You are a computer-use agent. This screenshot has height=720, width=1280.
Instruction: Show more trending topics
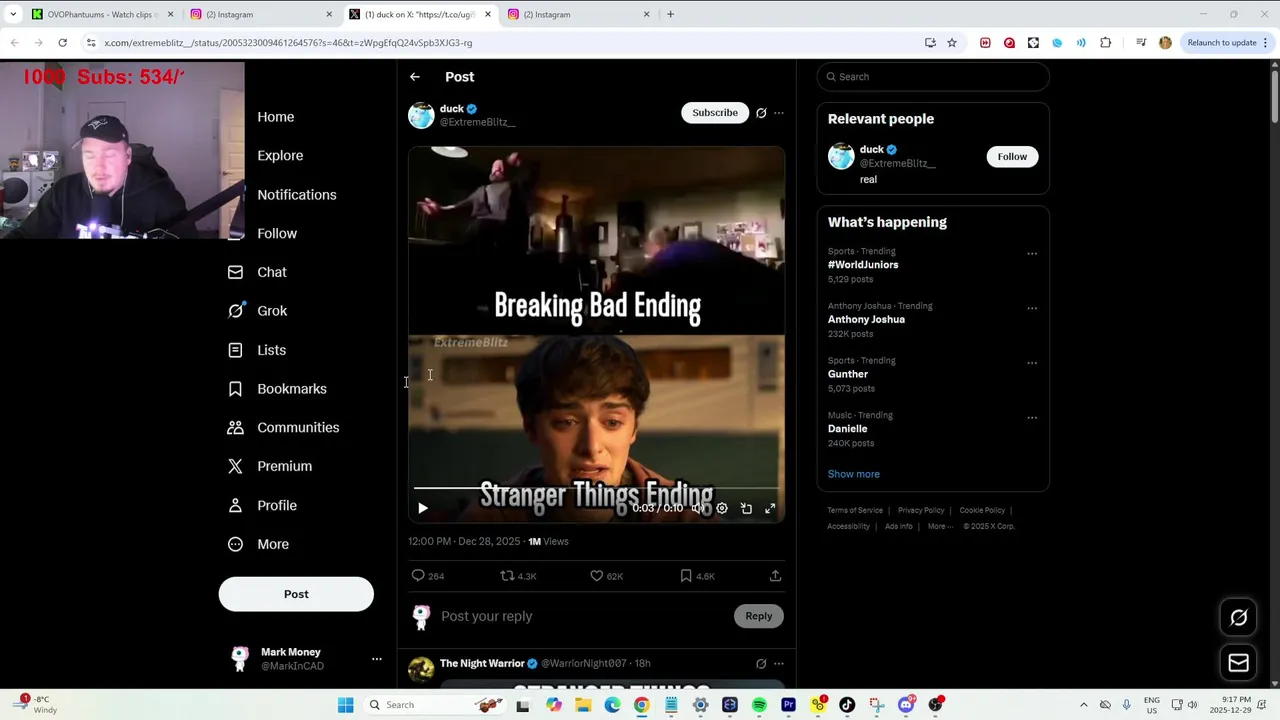point(854,474)
